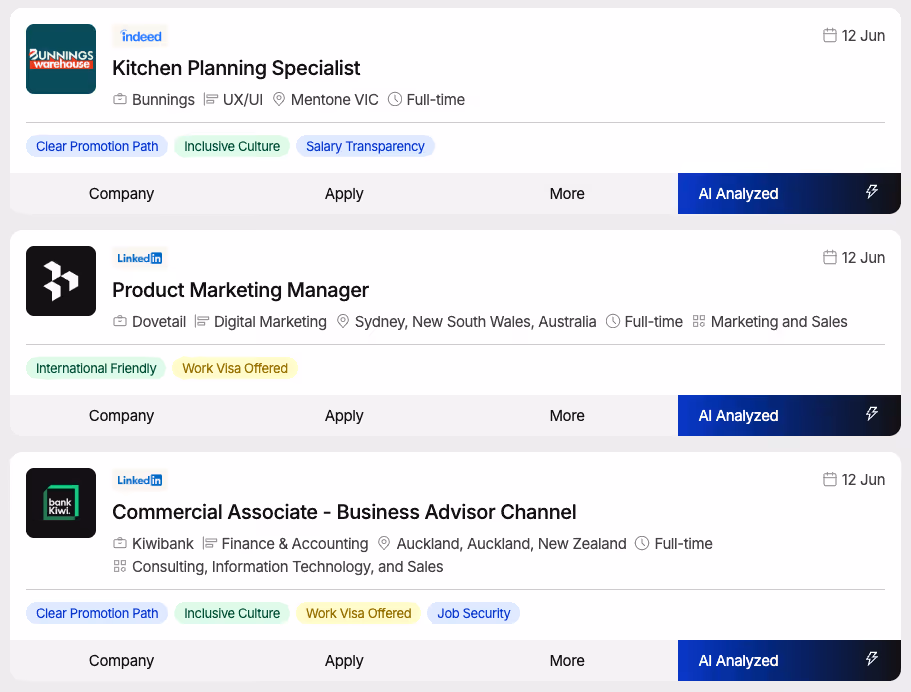This screenshot has width=911, height=692.
Task: Click lightning icon on Kitchen Planning AI Analyzed
Action: pos(871,192)
